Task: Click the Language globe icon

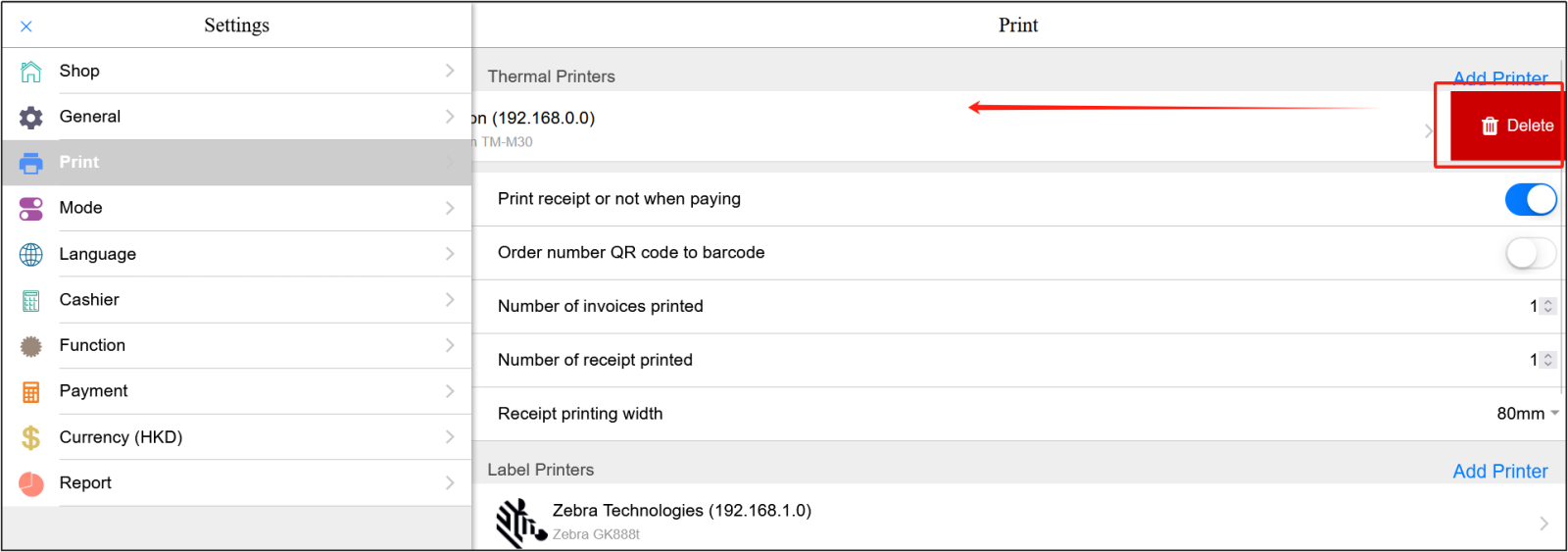Action: point(31,255)
